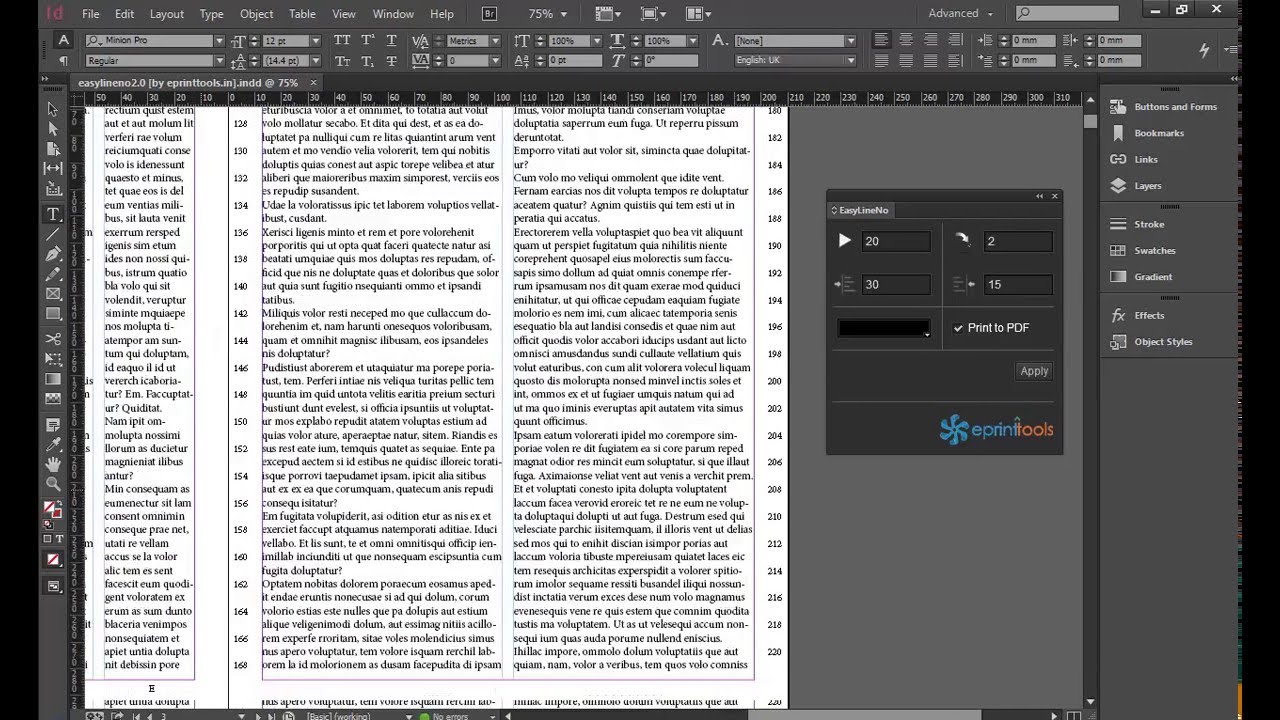Open Adobe Bridge with Br icon

[x=489, y=14]
